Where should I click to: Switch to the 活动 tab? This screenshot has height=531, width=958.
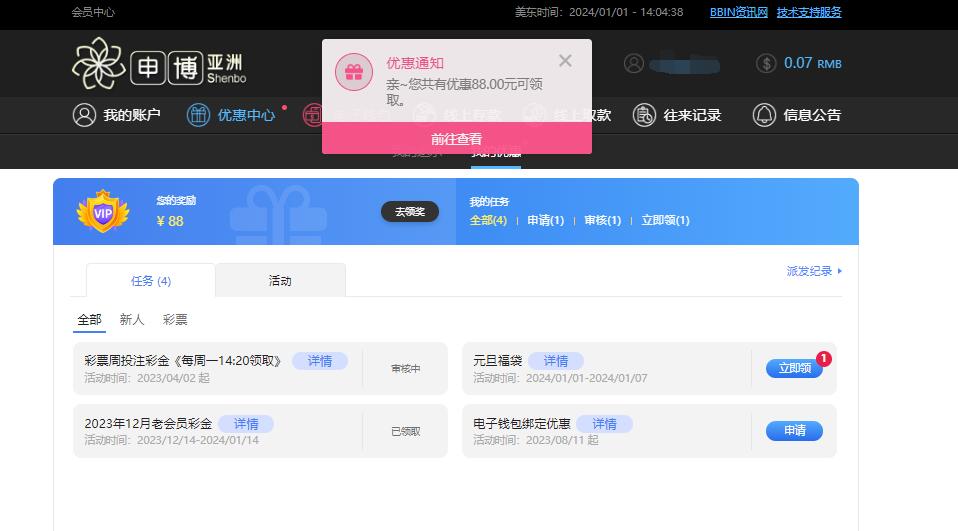coord(280,281)
